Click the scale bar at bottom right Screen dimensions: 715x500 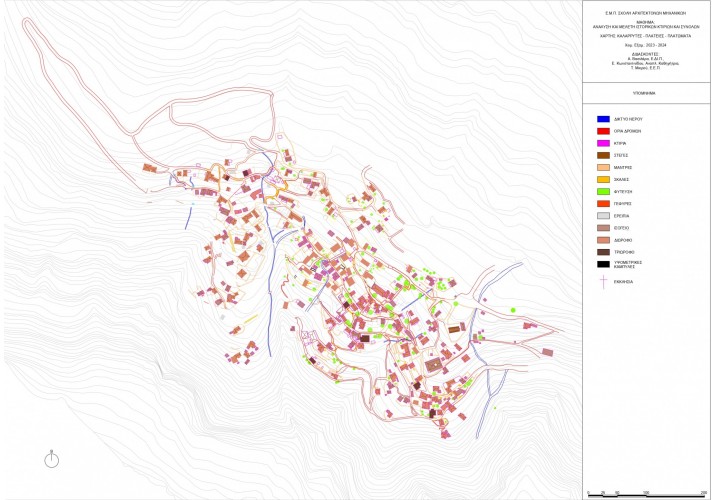point(648,494)
